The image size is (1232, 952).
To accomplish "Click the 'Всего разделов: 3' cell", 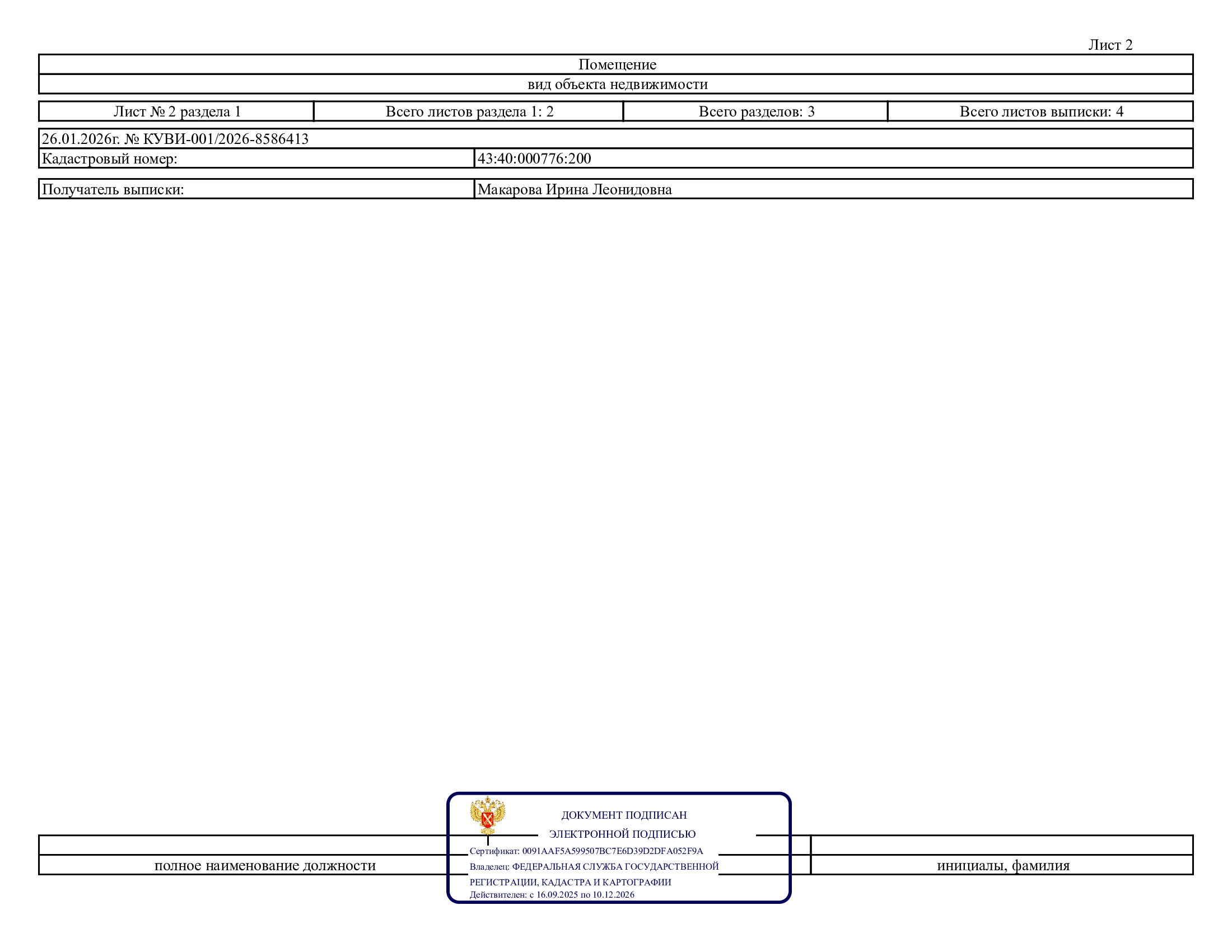I will pyautogui.click(x=757, y=111).
